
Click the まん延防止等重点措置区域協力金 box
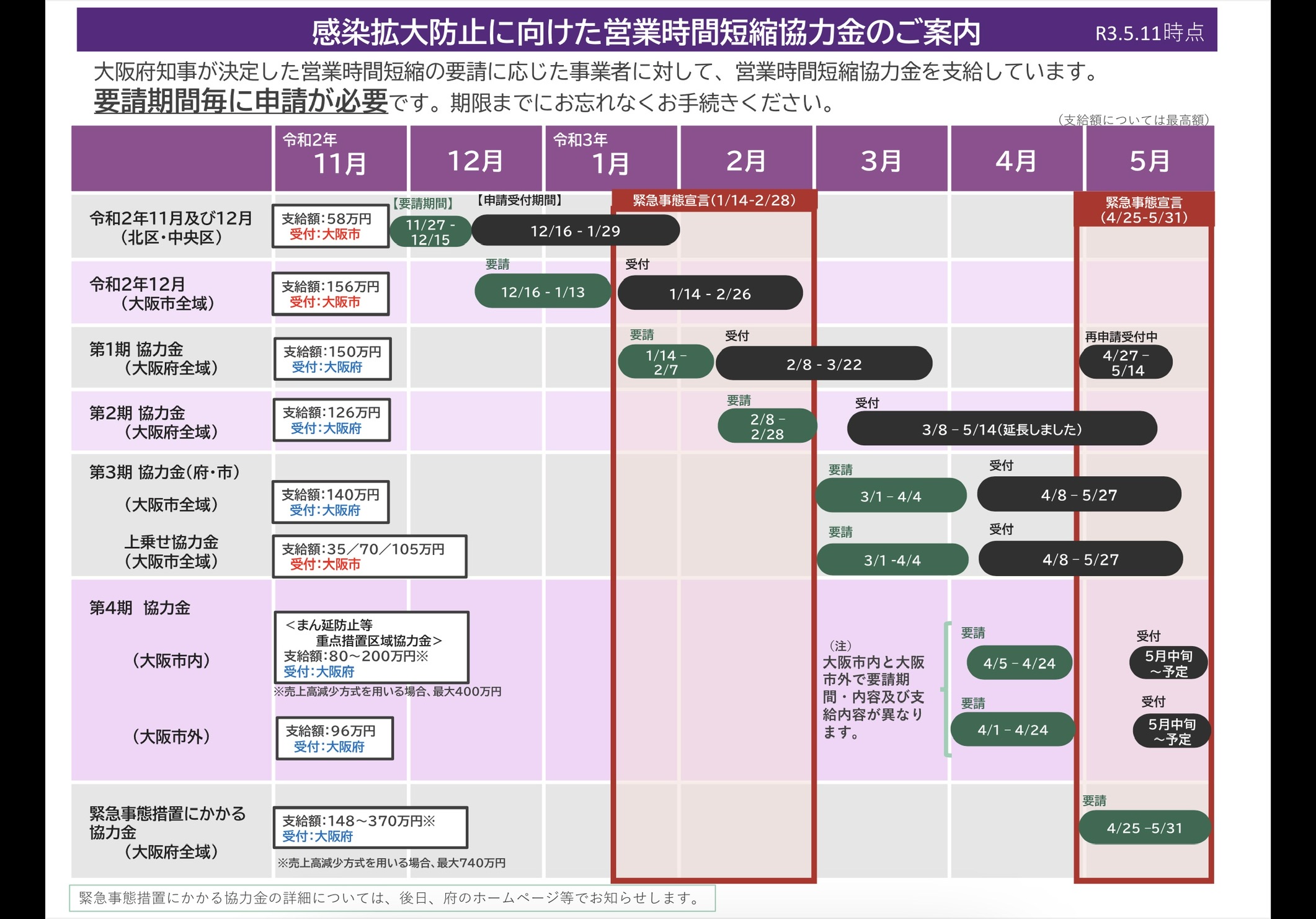click(371, 647)
